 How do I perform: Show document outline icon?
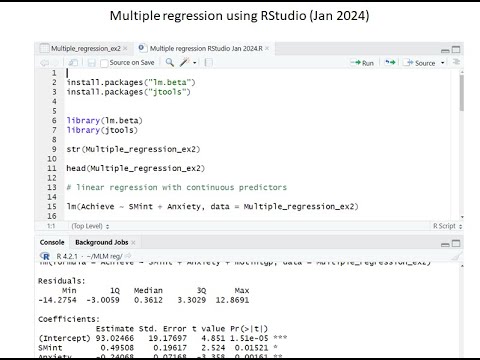[456, 62]
